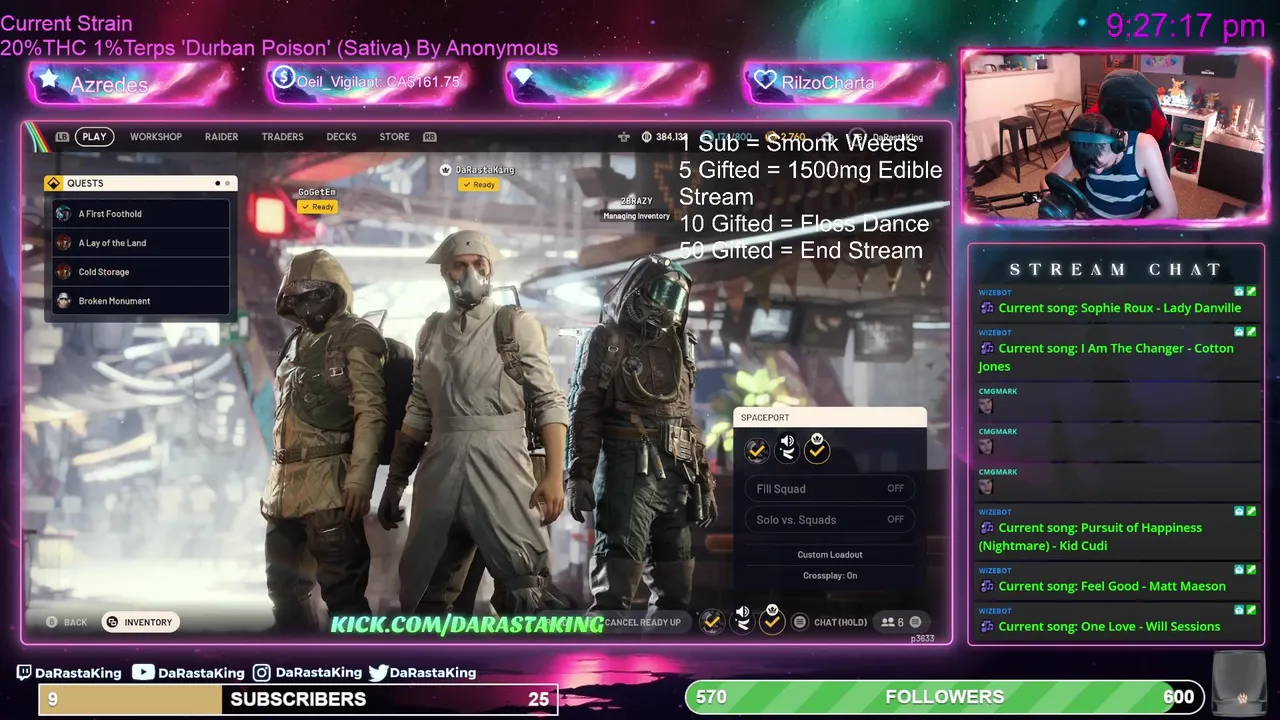This screenshot has height=720, width=1280.
Task: Open the STORE tab
Action: [x=394, y=137]
